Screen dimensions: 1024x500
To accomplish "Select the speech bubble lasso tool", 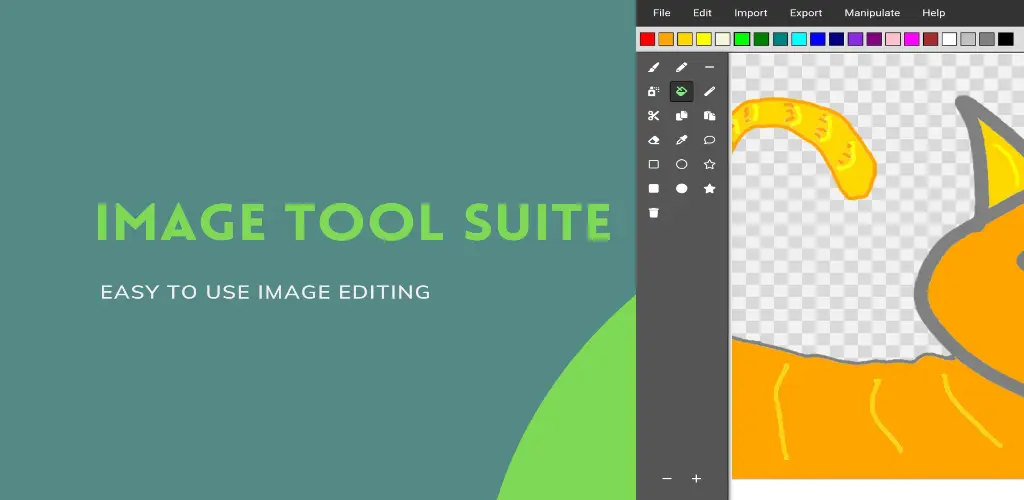I will tap(709, 140).
